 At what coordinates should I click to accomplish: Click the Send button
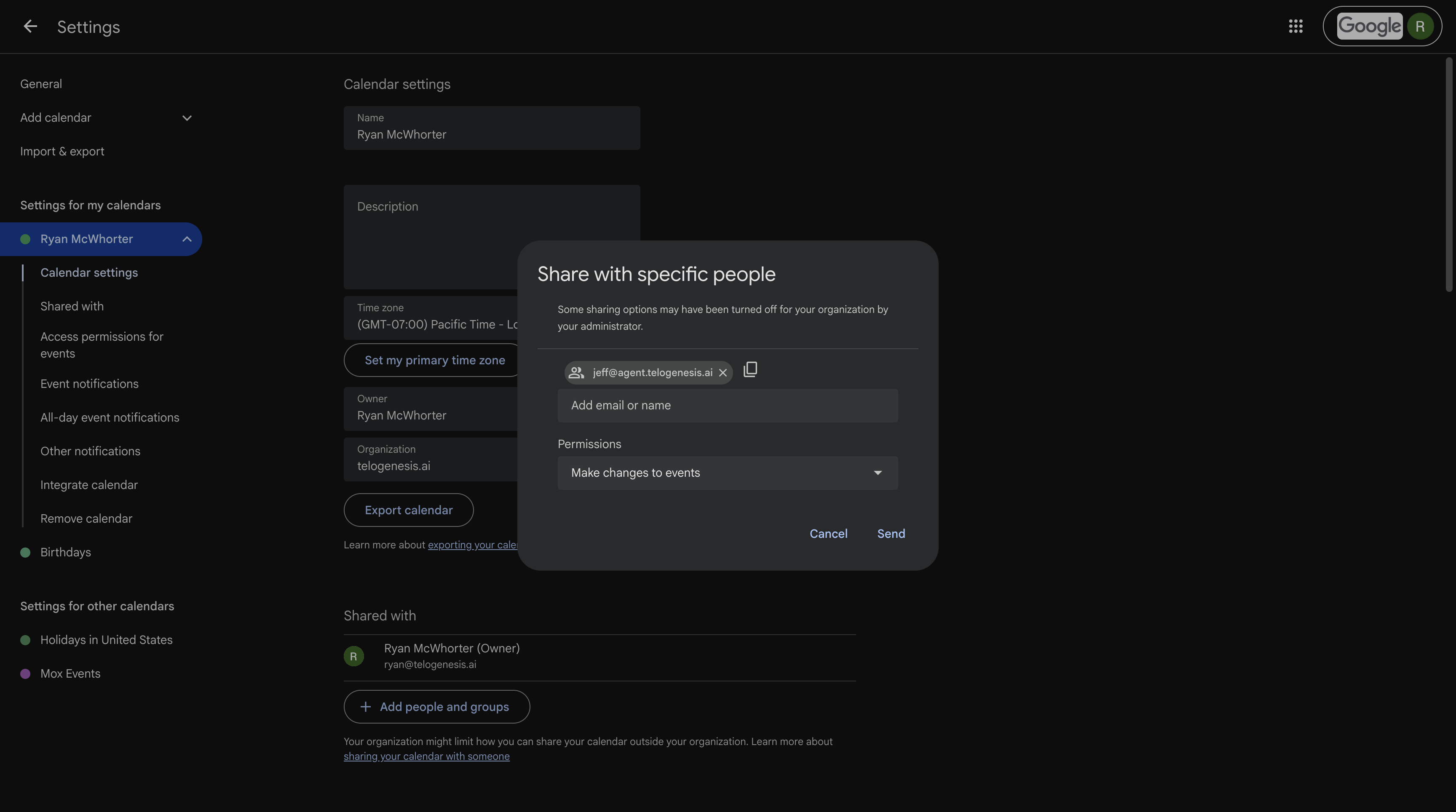coord(891,534)
